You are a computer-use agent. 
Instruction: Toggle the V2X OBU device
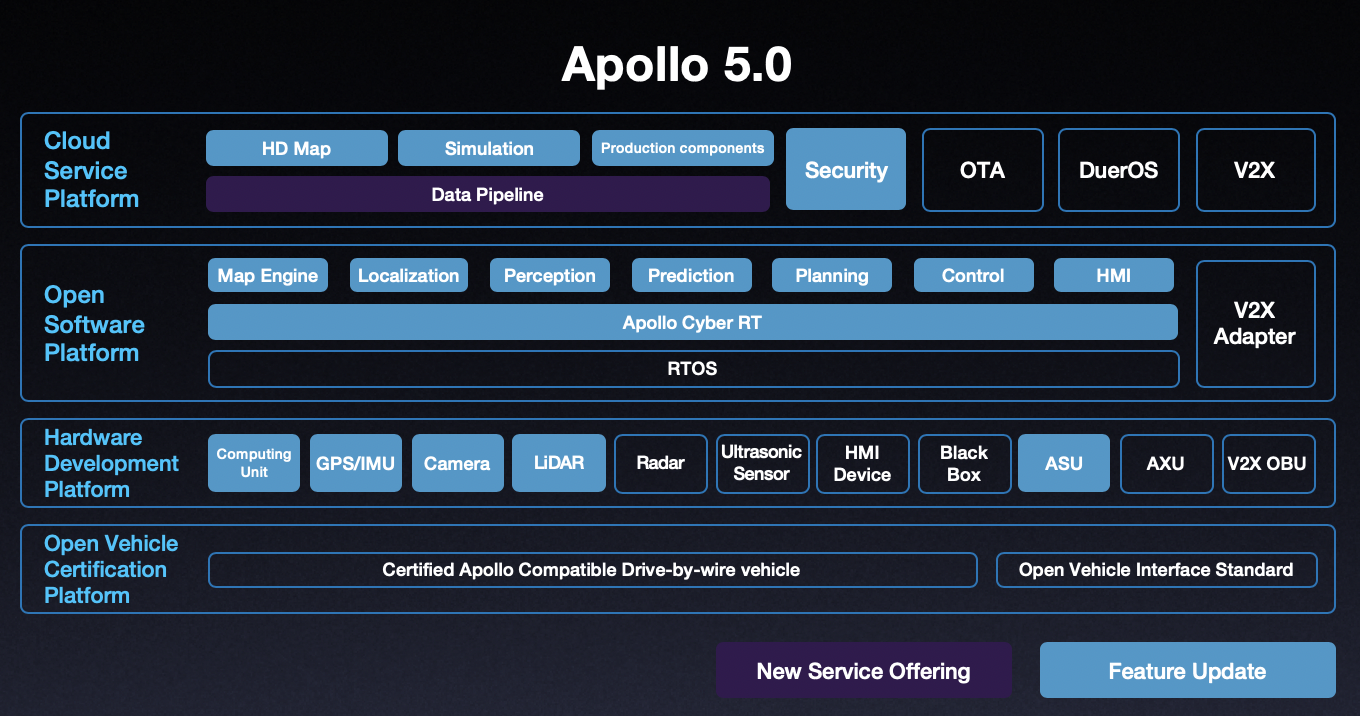(1268, 463)
